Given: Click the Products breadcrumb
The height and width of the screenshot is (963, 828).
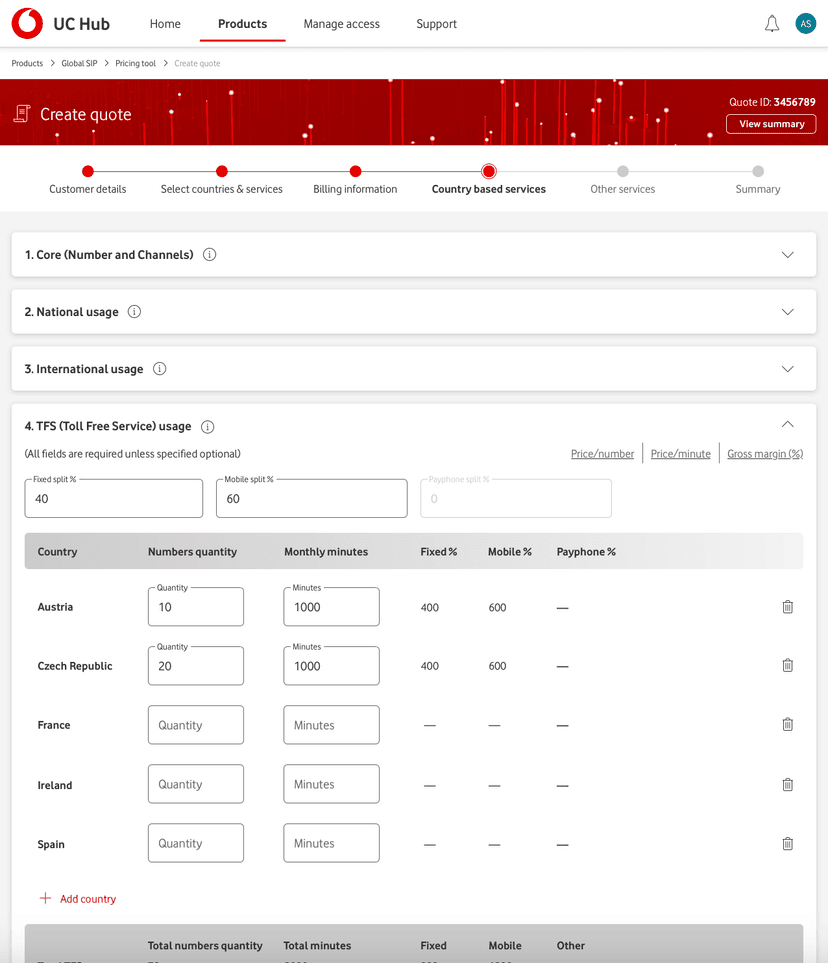Looking at the screenshot, I should (x=27, y=63).
